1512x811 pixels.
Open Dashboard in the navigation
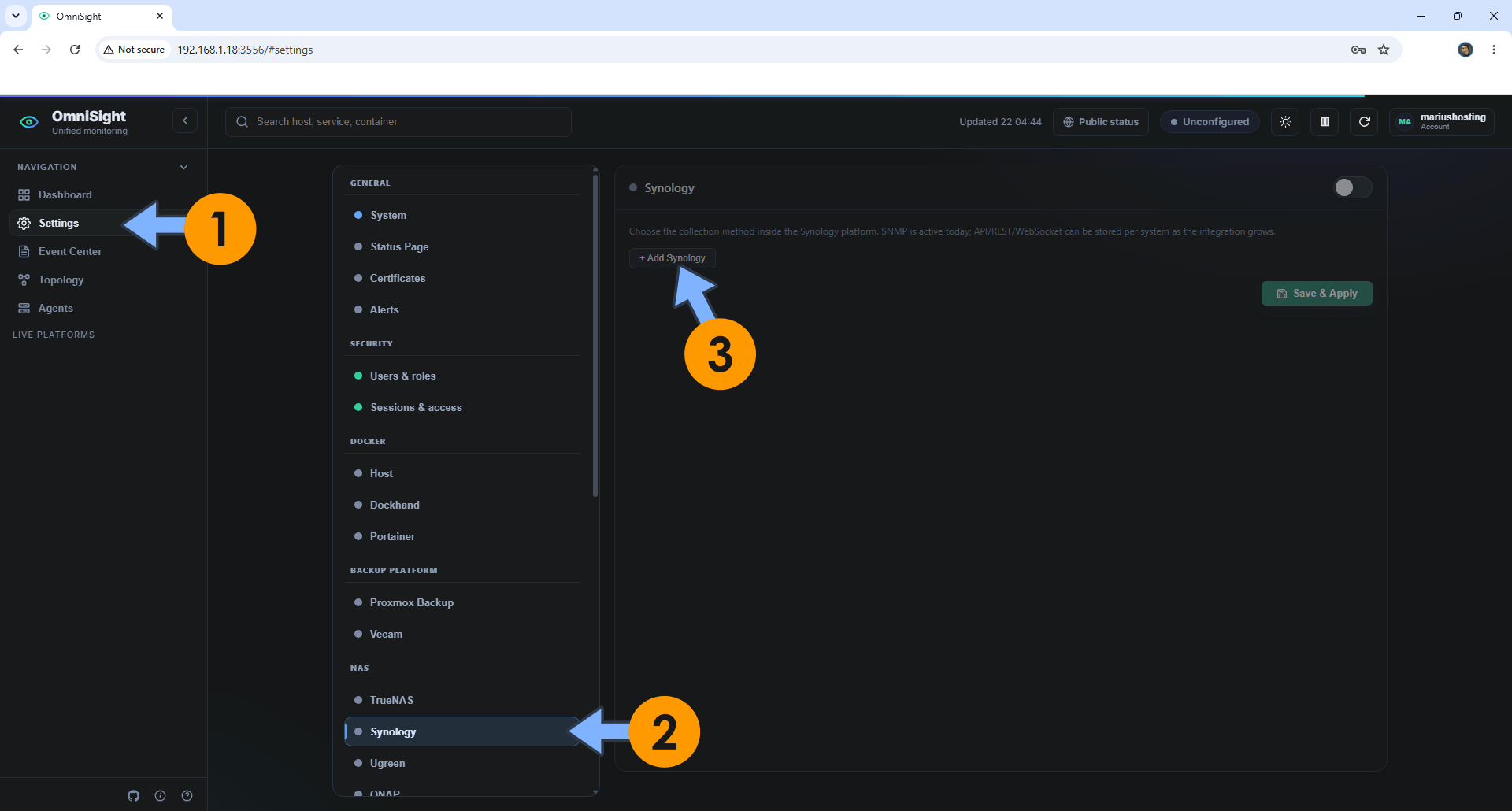[x=104, y=195]
